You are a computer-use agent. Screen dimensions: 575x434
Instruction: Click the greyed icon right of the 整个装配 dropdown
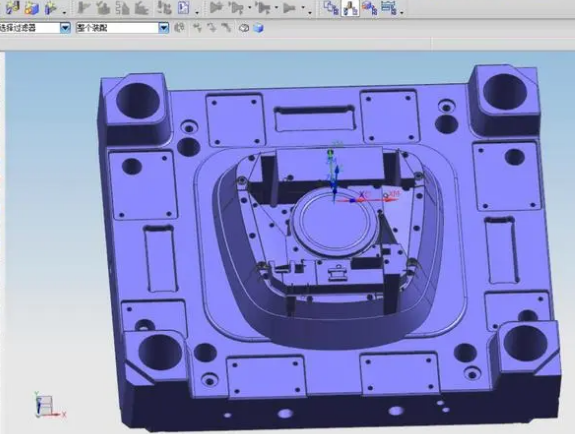pyautogui.click(x=179, y=28)
